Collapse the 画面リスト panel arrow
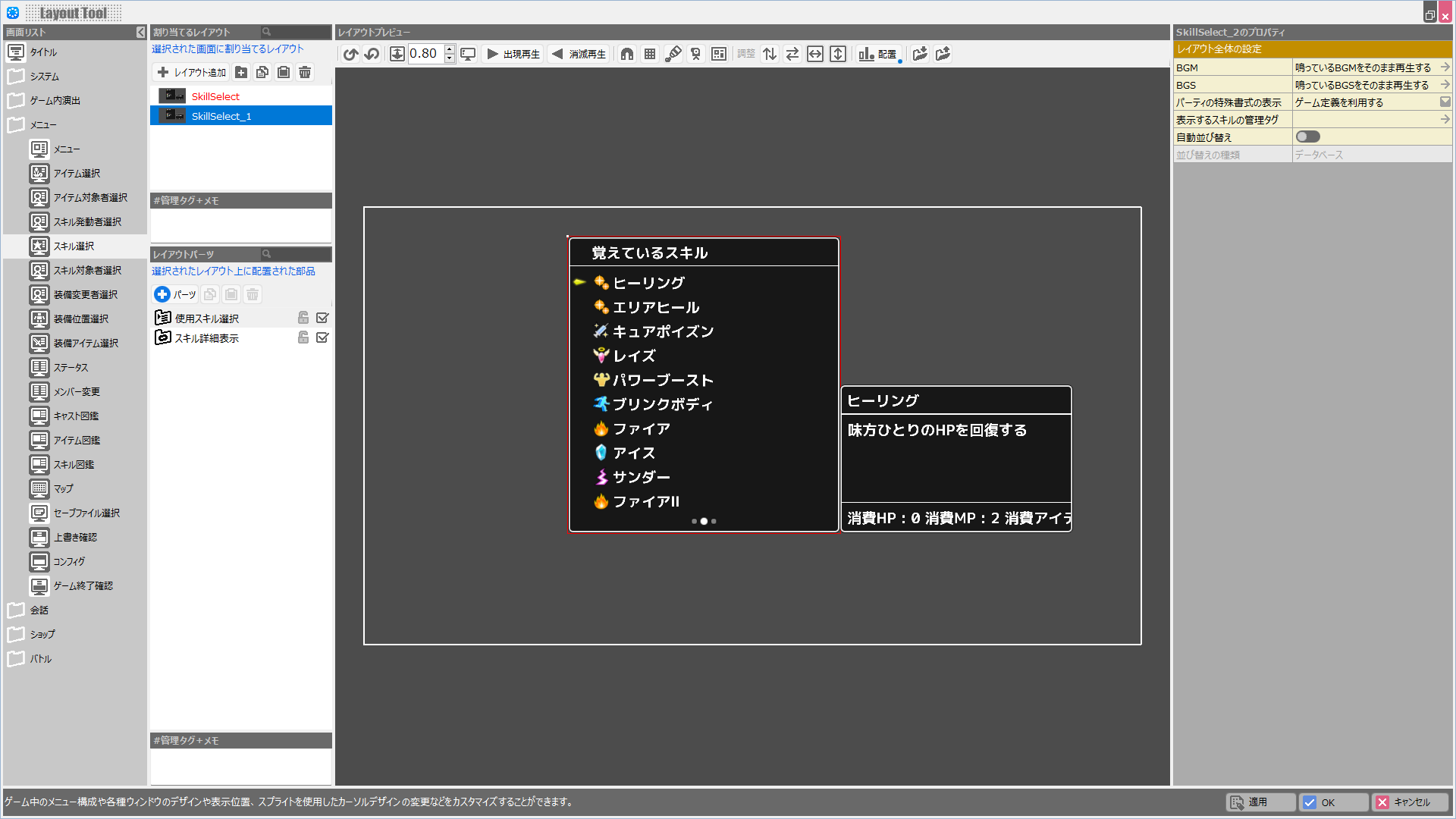The height and width of the screenshot is (819, 1456). (x=140, y=32)
